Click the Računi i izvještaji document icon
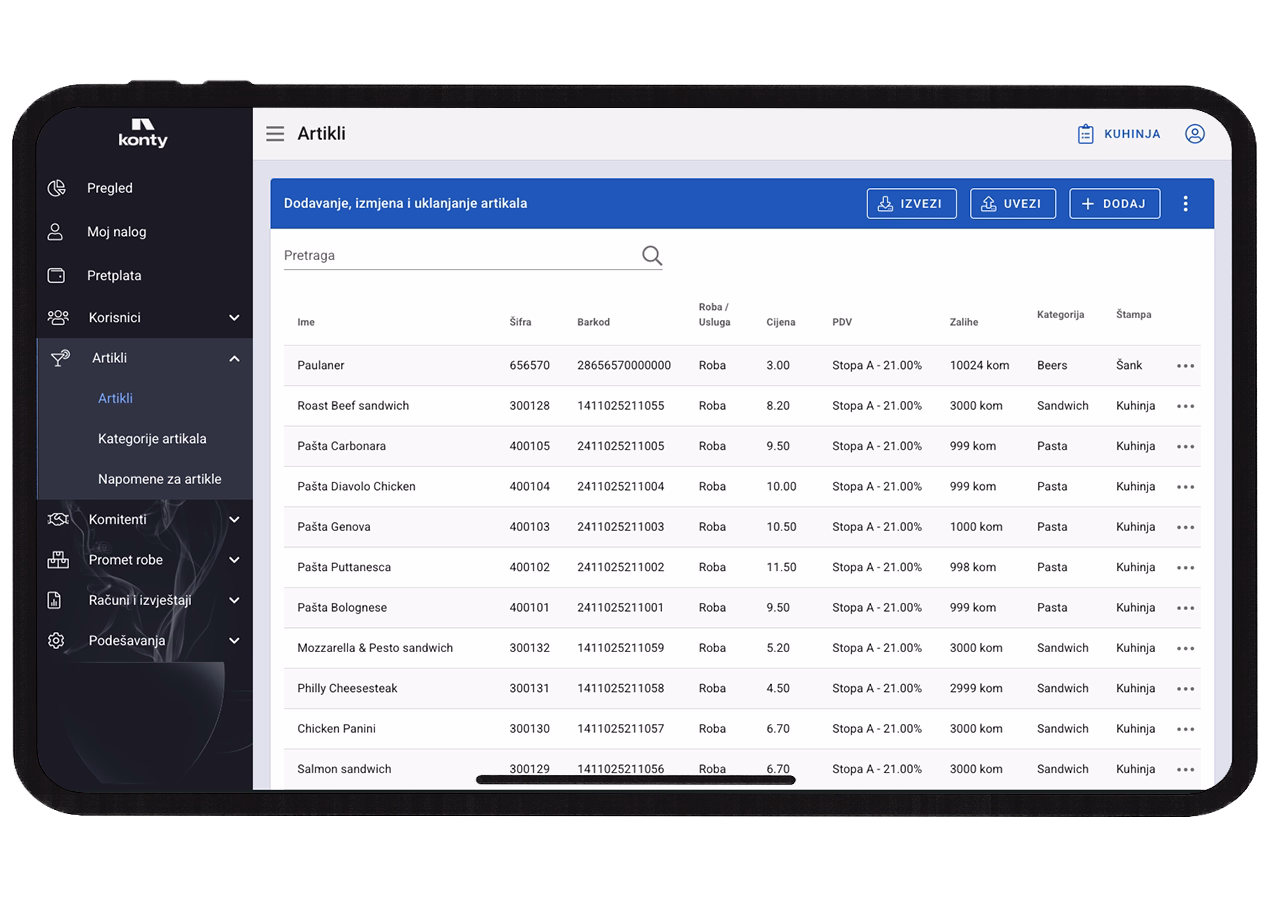The image size is (1280, 920). (55, 600)
